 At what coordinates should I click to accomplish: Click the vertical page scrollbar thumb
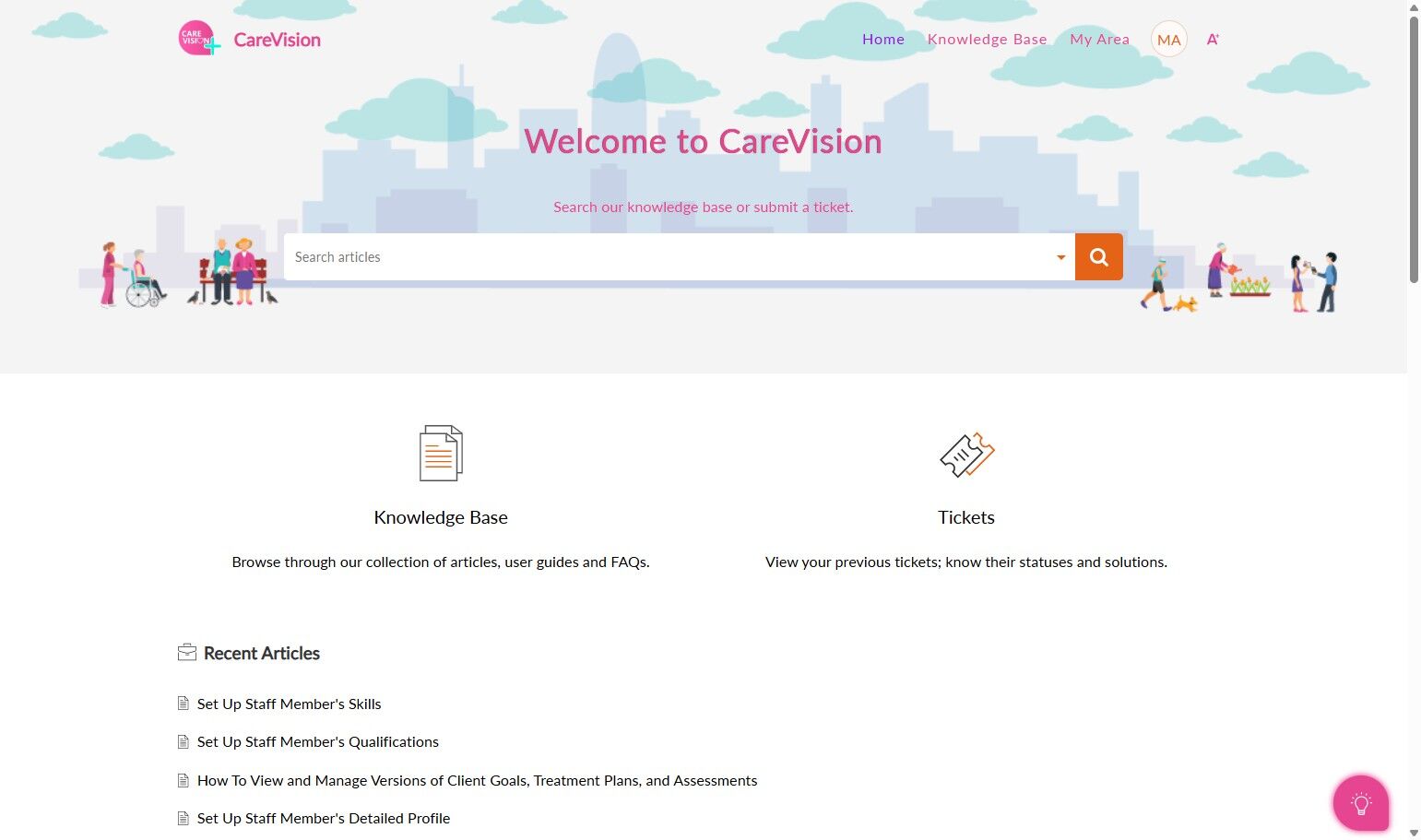1414,148
